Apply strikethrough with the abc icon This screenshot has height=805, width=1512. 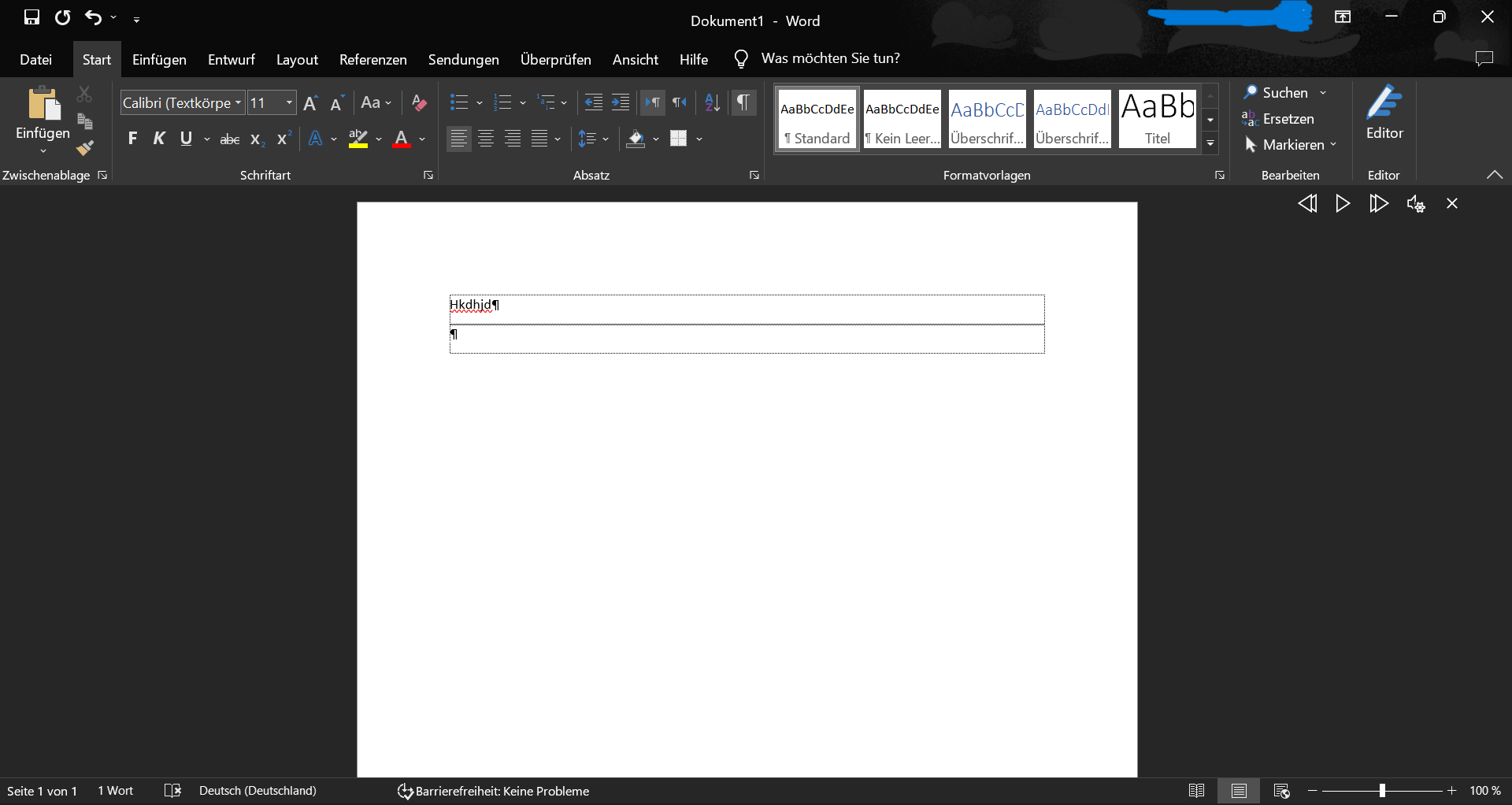point(229,139)
